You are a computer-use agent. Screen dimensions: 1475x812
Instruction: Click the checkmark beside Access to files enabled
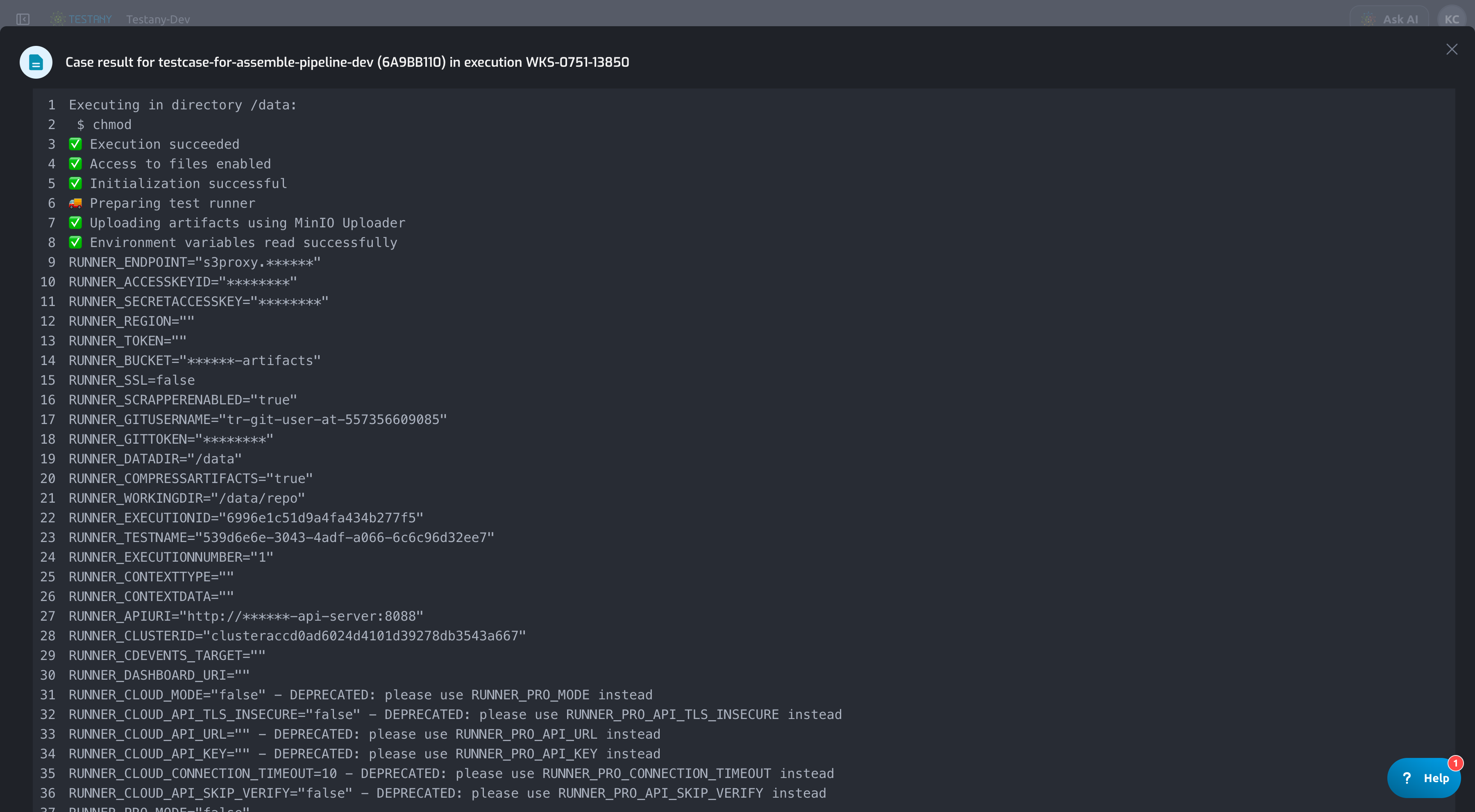point(75,163)
